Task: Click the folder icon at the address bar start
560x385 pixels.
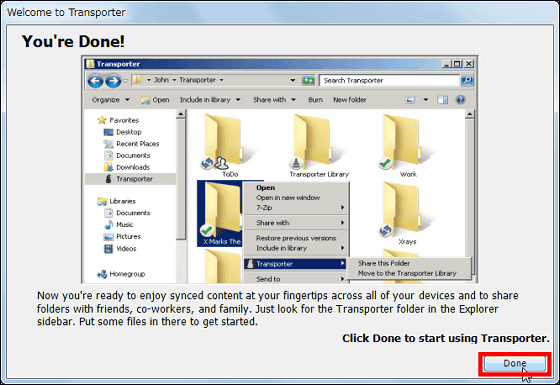Action: (136, 80)
